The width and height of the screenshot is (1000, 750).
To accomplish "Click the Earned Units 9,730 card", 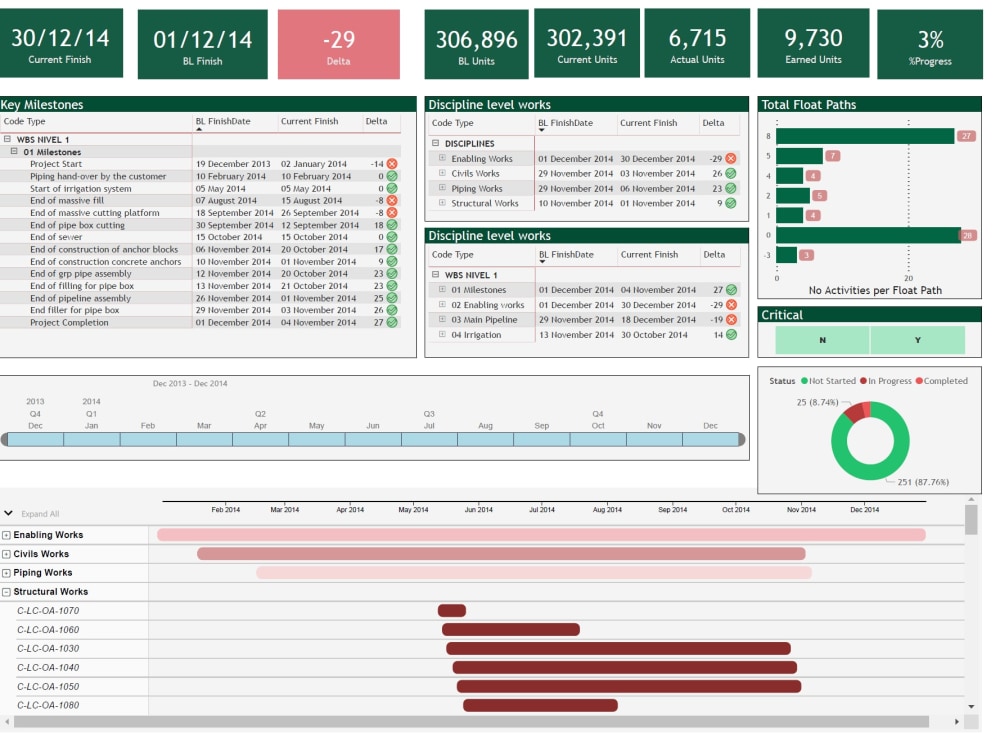I will coord(813,43).
